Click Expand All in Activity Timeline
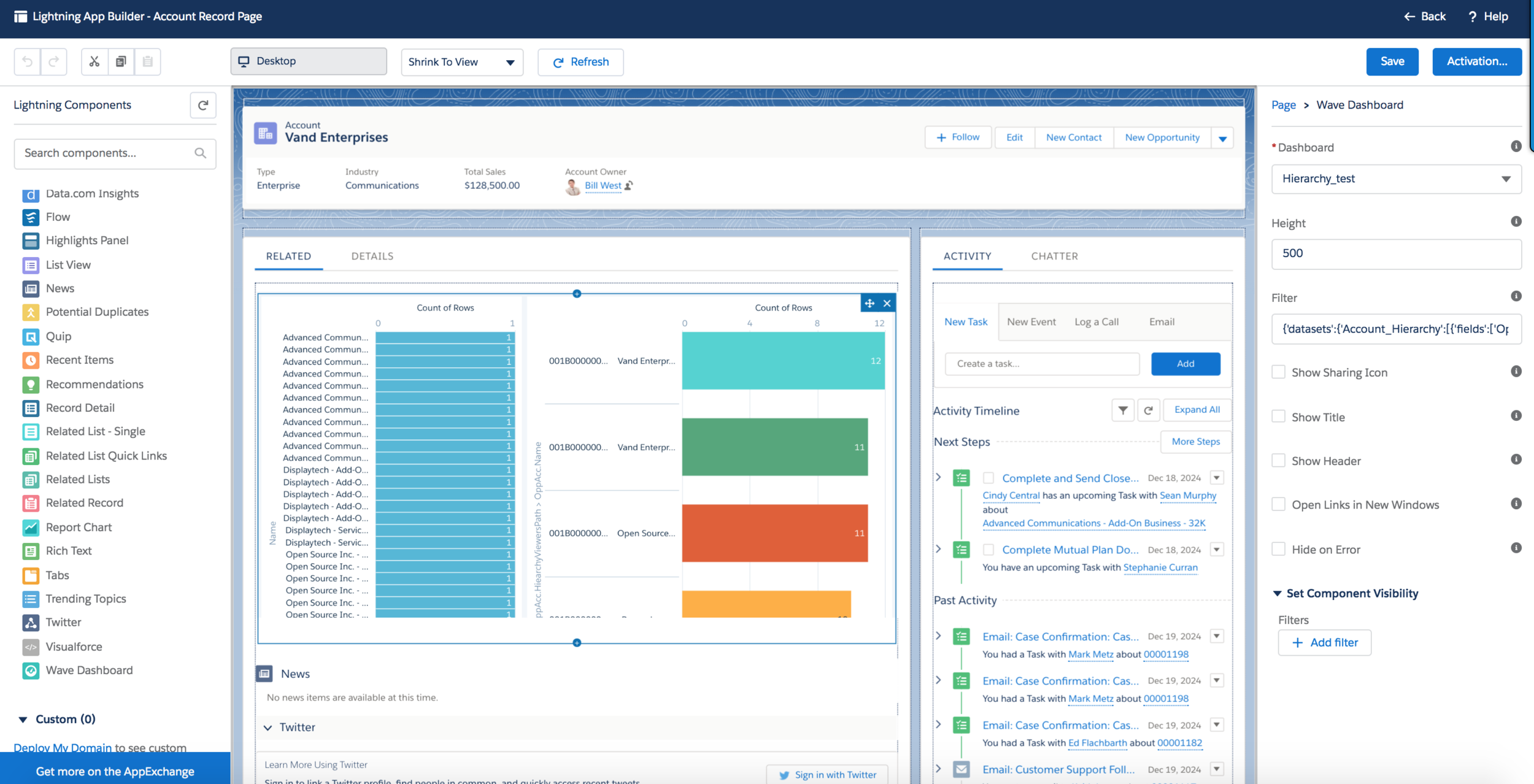The width and height of the screenshot is (1534, 784). 1197,410
